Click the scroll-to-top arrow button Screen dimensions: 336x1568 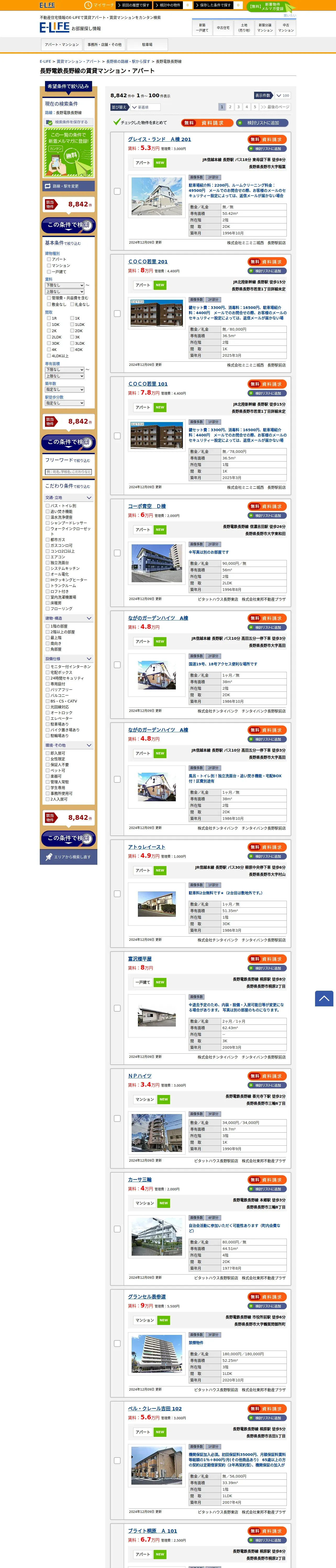click(x=324, y=998)
